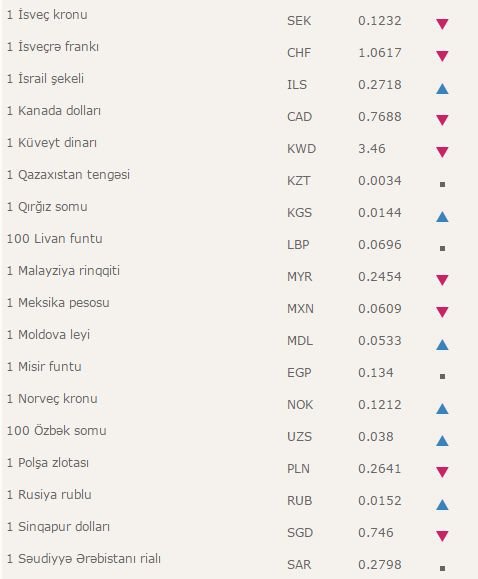Click the blue up arrow beside ILS
478x579 pixels.
(442, 89)
